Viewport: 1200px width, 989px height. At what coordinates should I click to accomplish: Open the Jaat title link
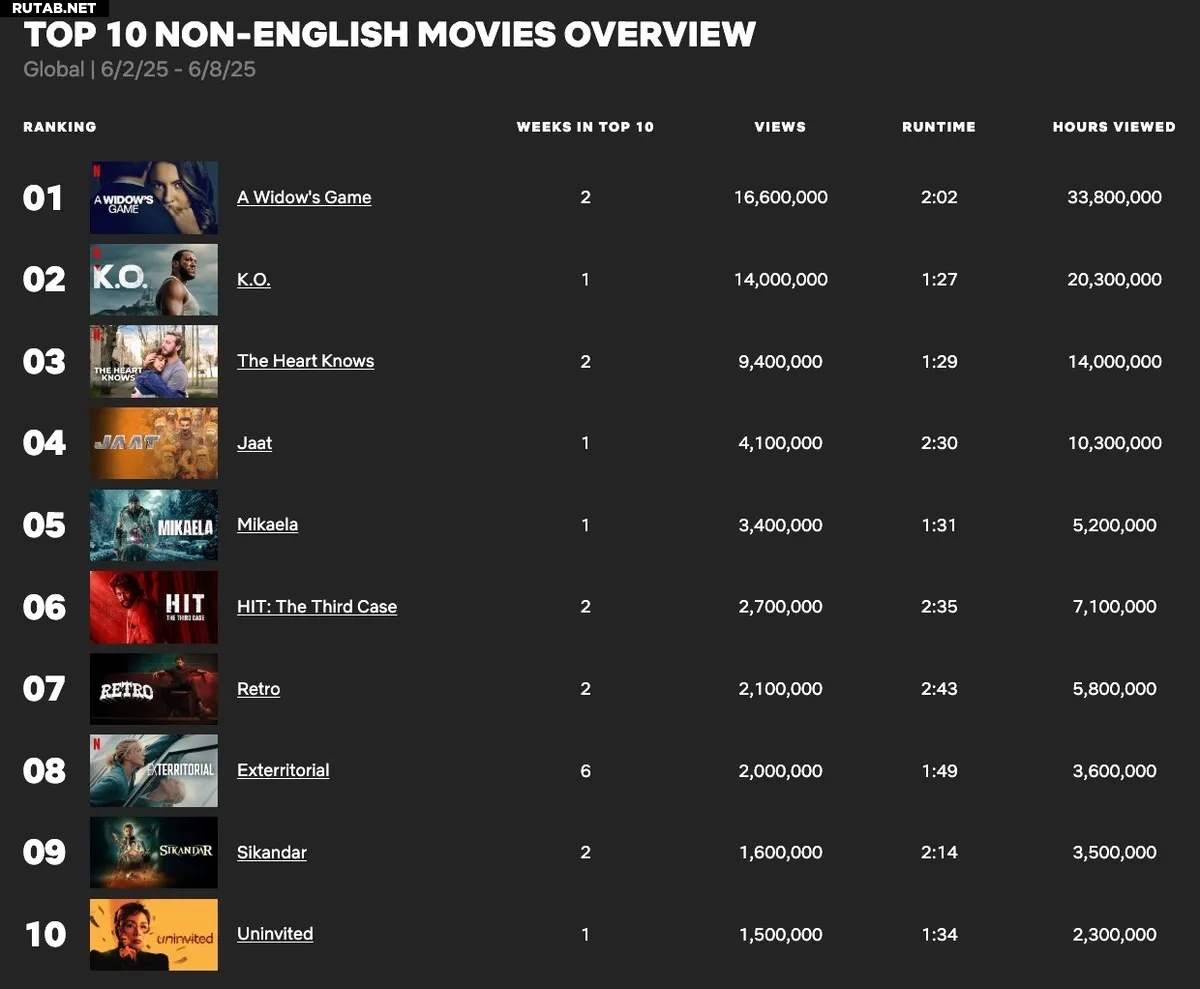click(x=255, y=443)
